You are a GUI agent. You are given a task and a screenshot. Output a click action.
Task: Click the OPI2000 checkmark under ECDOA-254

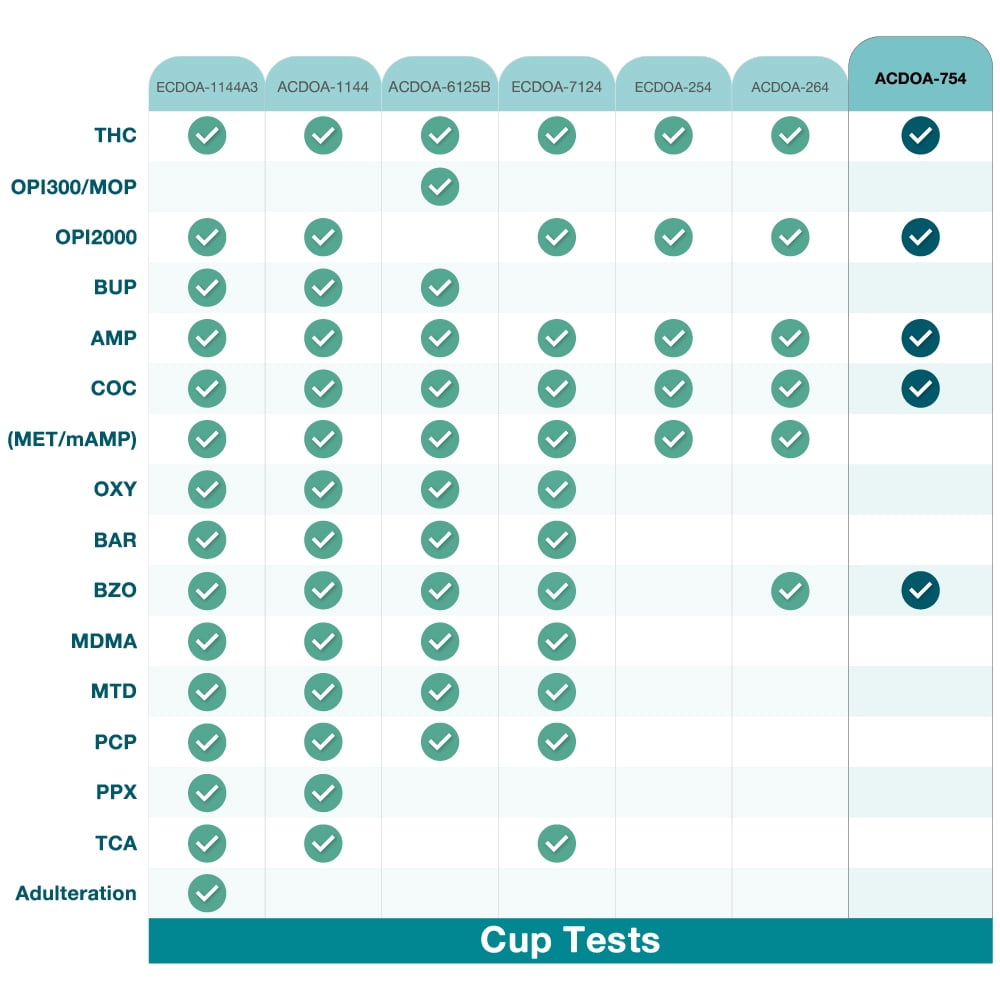click(x=673, y=237)
